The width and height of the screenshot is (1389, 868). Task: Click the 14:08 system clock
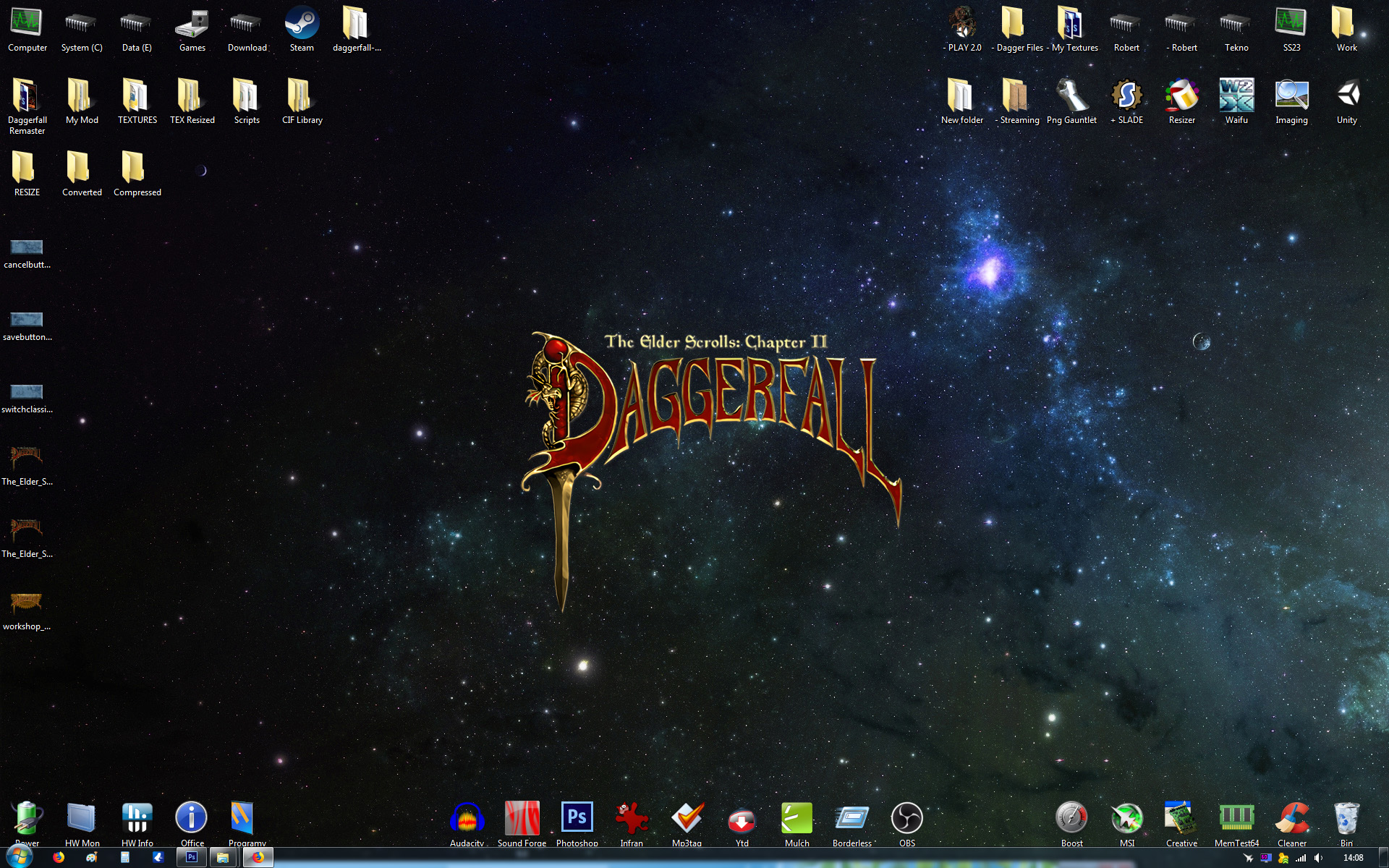pos(1353,858)
